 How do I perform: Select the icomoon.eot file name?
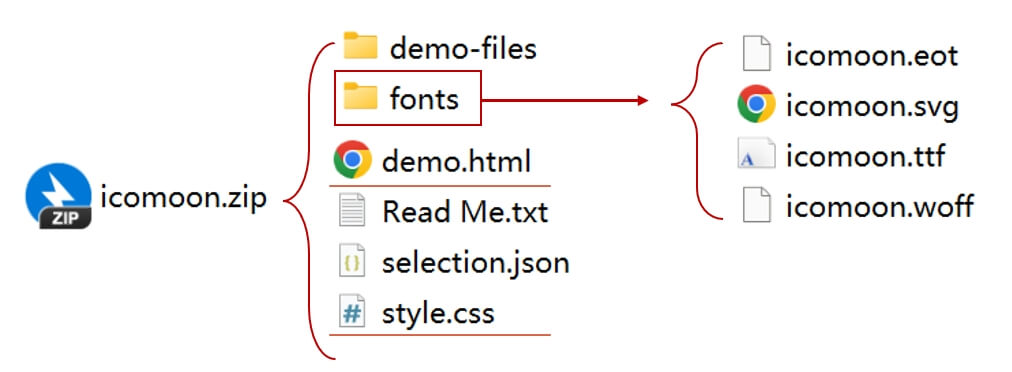(x=872, y=56)
